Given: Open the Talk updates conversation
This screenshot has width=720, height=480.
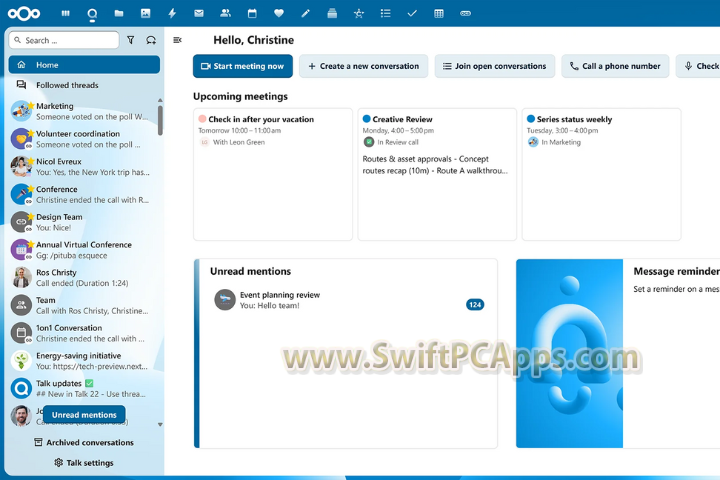Looking at the screenshot, I should click(x=83, y=388).
